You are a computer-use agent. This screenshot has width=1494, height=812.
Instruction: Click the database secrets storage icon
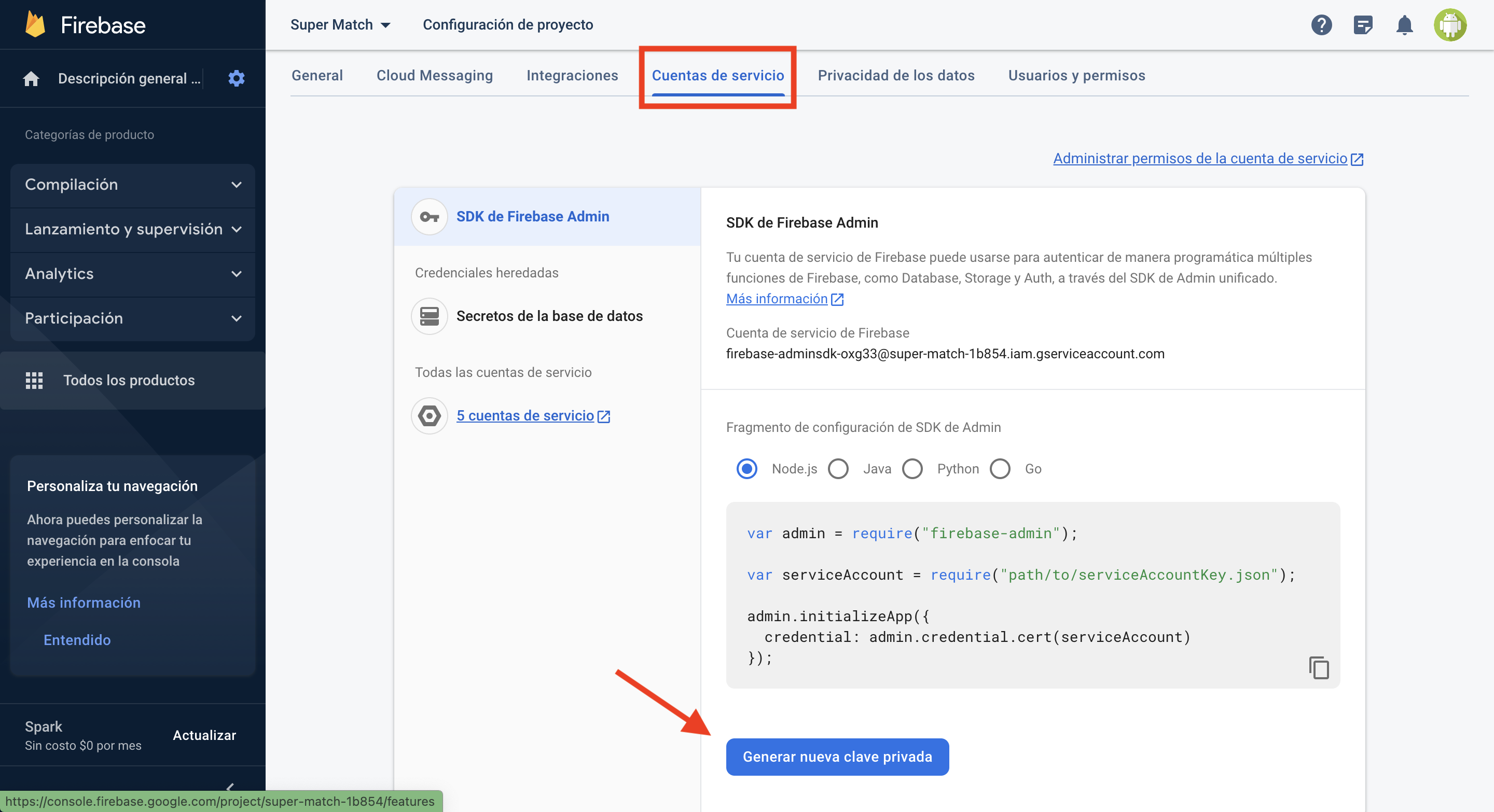point(429,316)
